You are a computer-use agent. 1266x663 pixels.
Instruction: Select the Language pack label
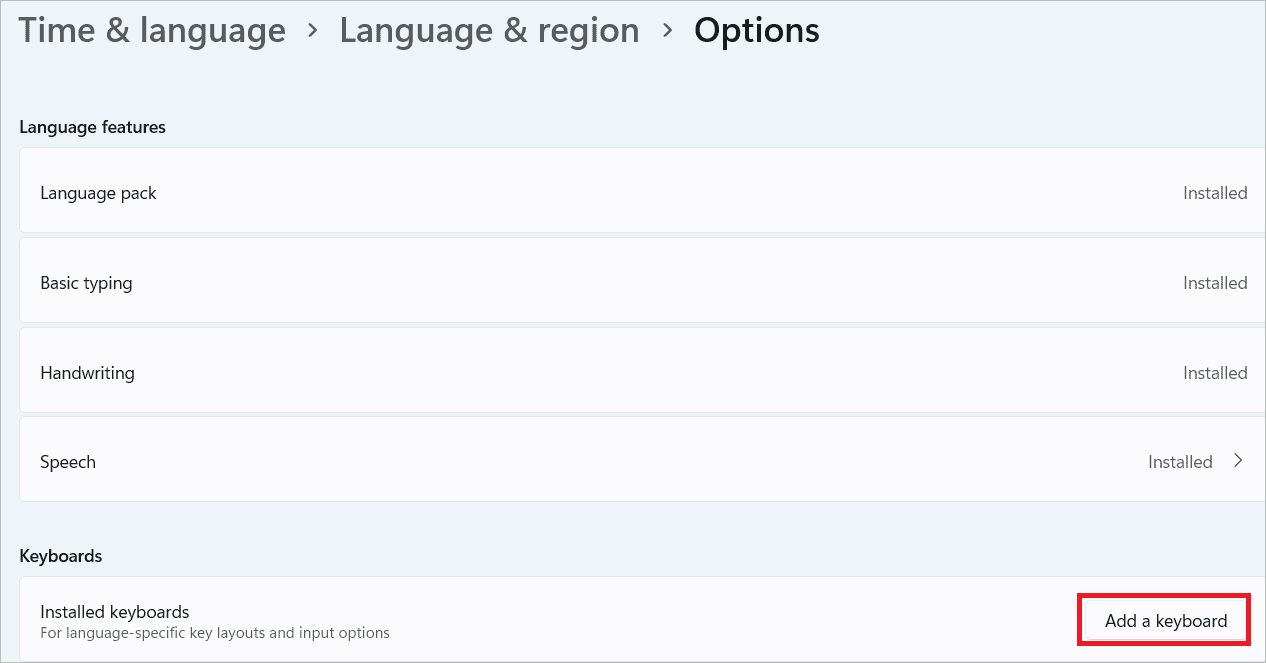click(x=98, y=193)
